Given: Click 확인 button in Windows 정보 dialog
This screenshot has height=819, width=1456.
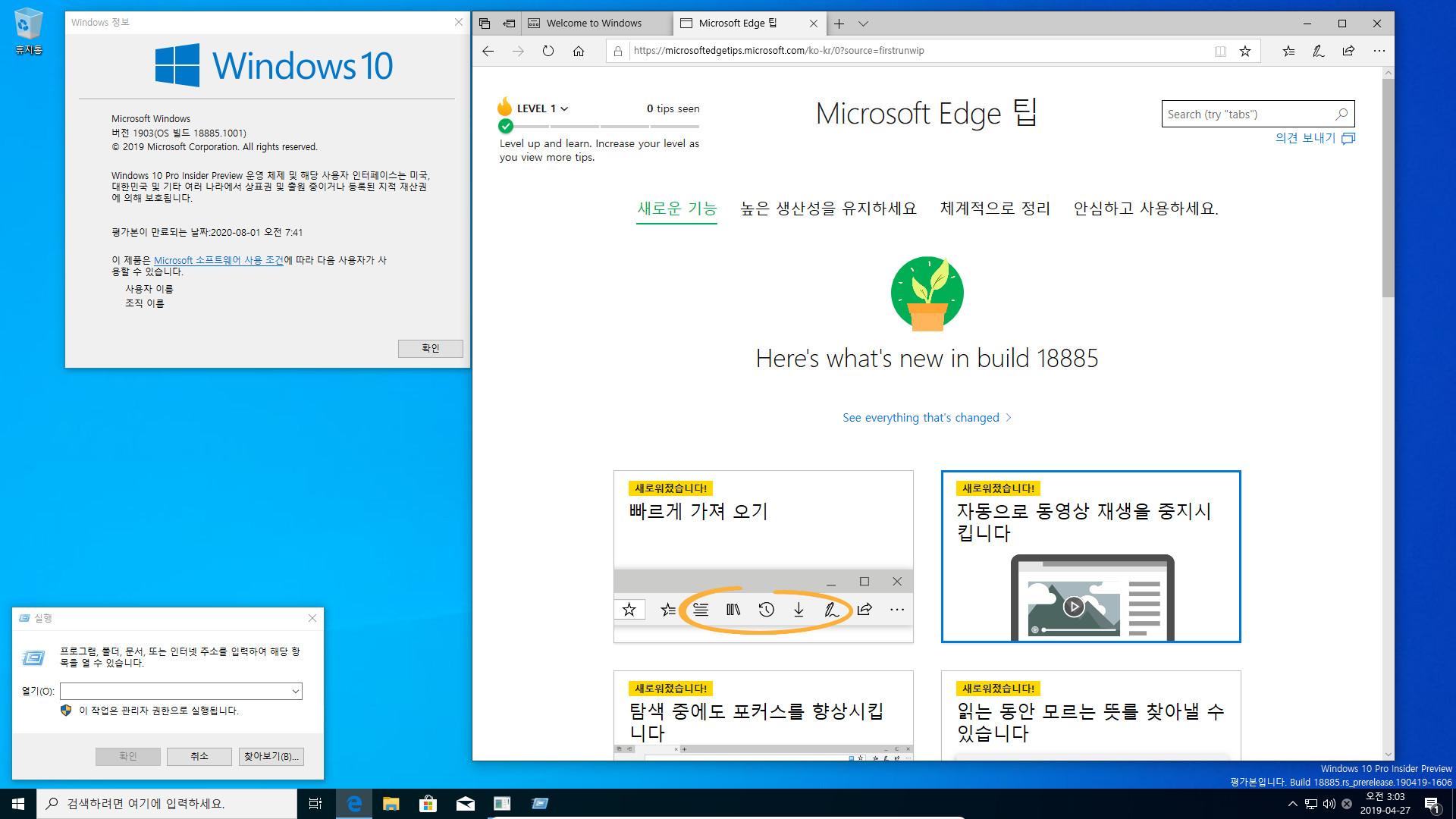Looking at the screenshot, I should coord(430,348).
